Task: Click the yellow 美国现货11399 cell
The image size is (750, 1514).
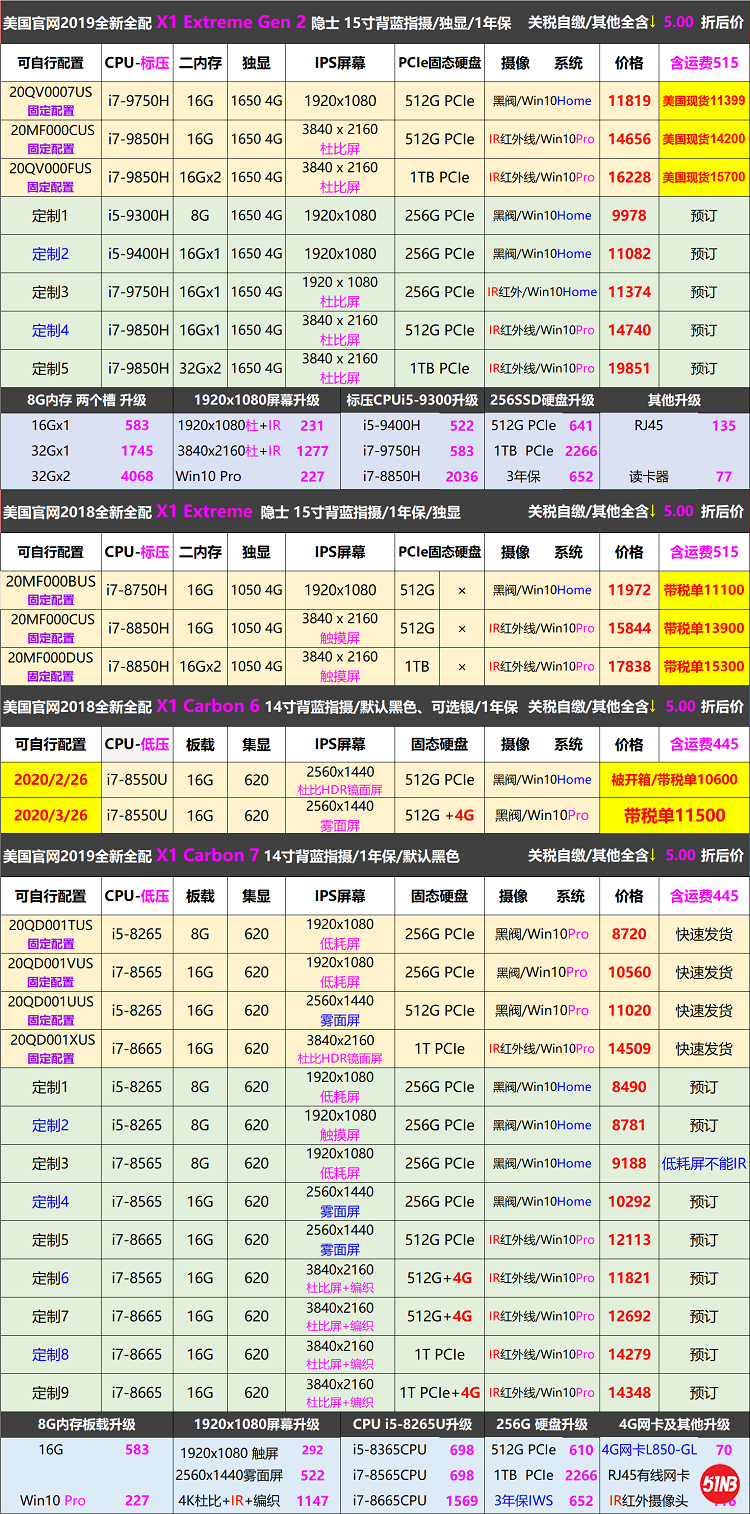Action: [704, 101]
